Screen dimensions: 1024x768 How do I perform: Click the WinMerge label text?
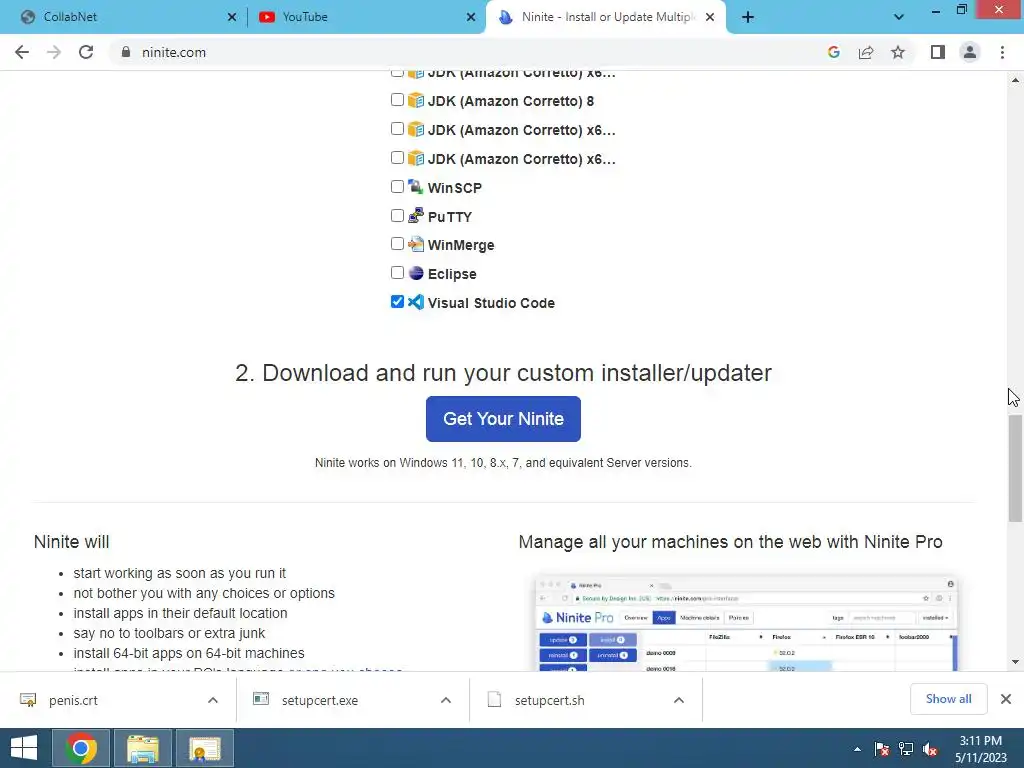point(460,245)
